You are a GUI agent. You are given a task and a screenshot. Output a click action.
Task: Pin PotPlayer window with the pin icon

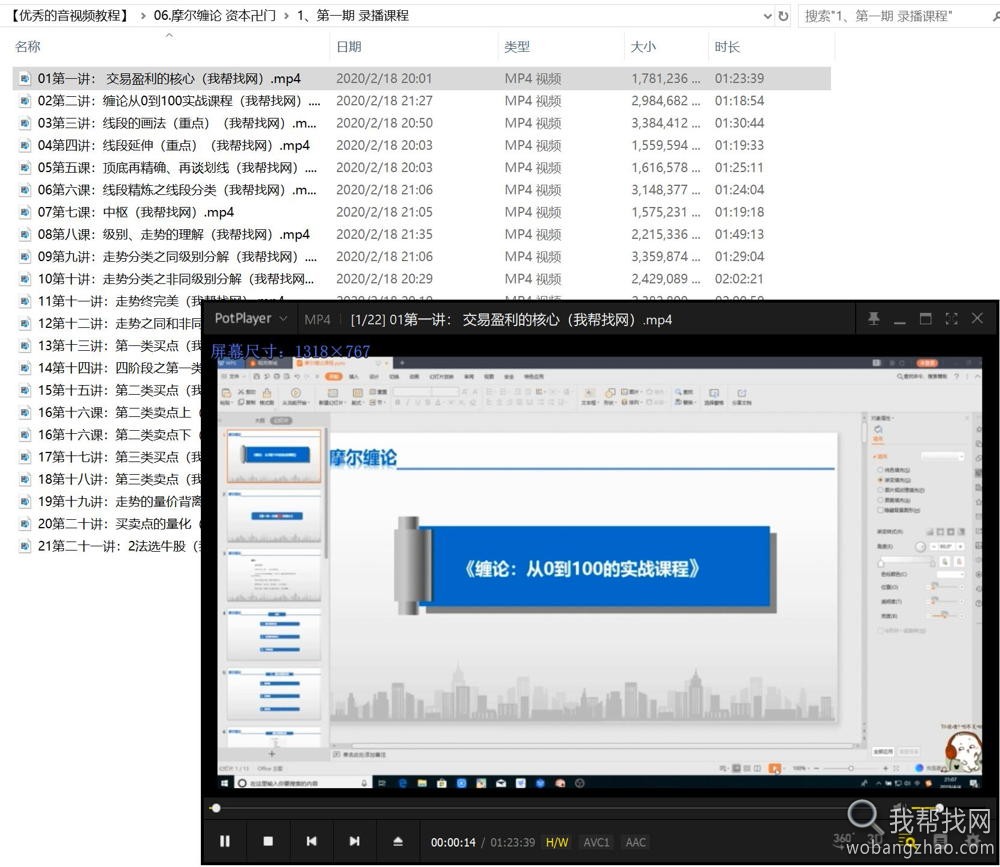tap(871, 318)
